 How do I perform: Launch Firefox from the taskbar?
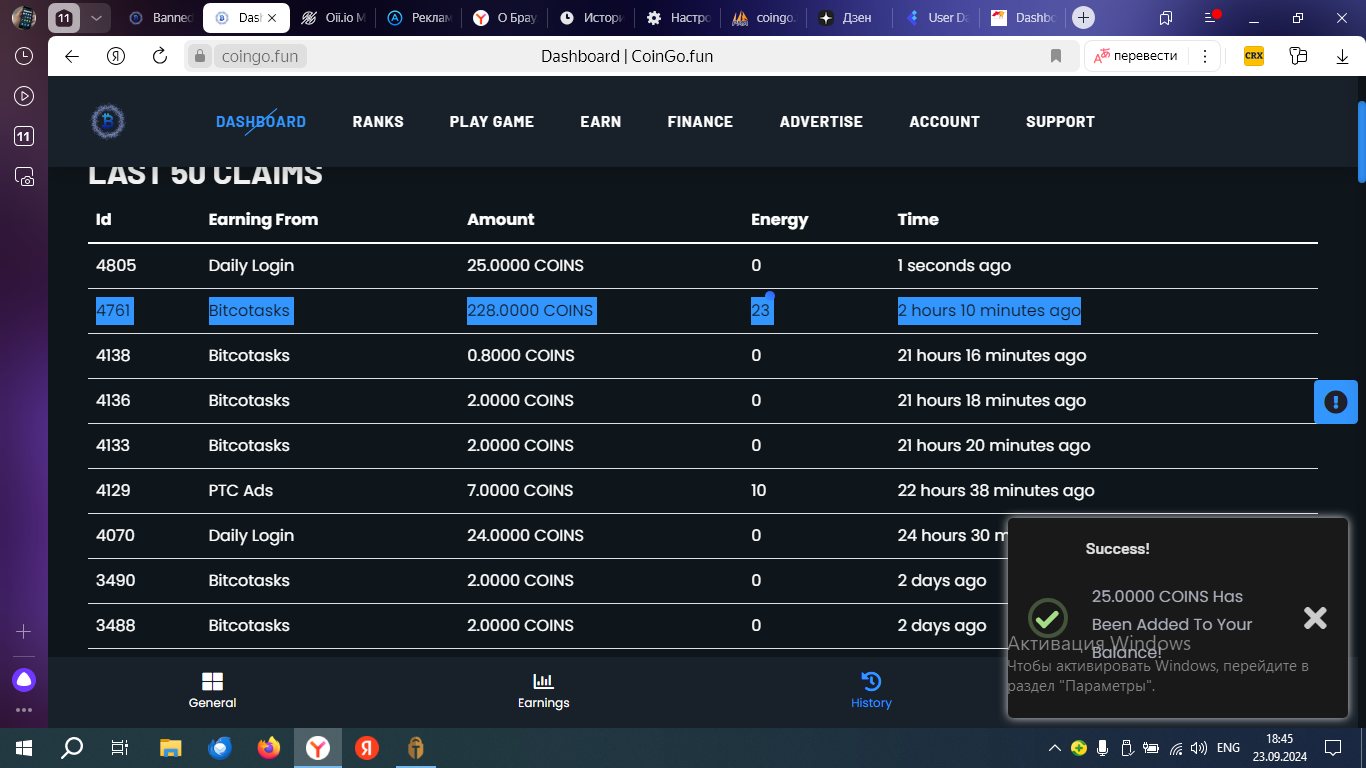coord(269,747)
